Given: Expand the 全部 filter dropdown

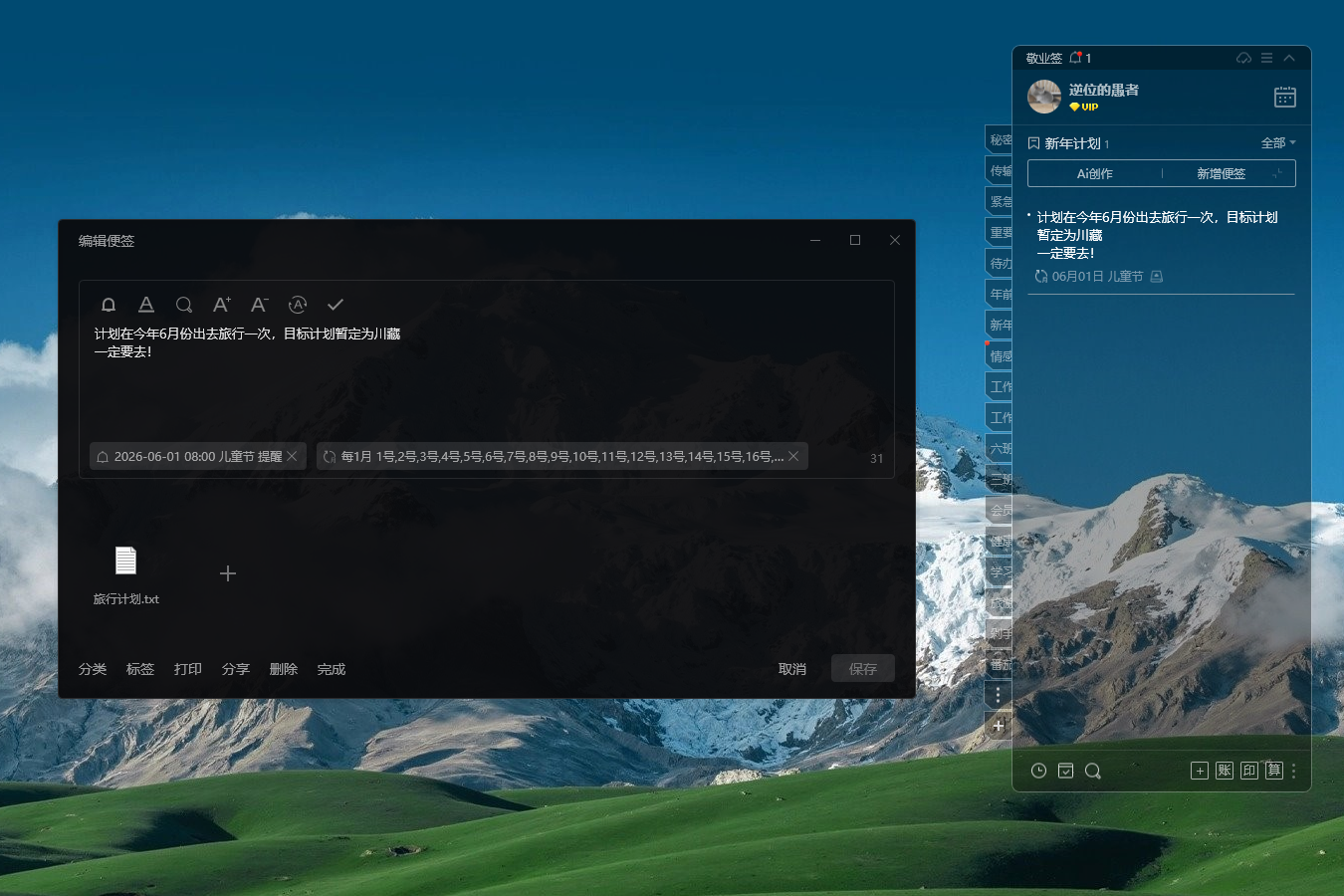Looking at the screenshot, I should click(x=1278, y=143).
